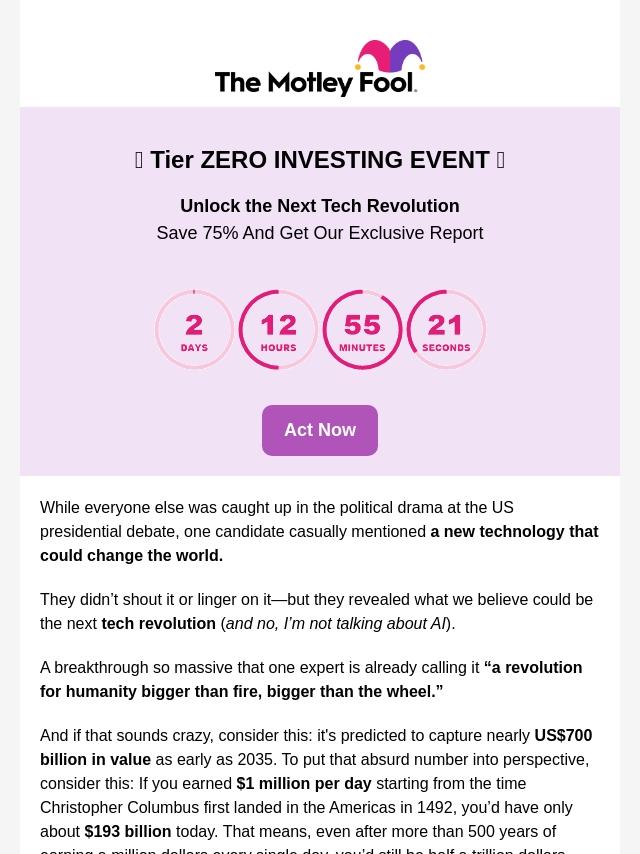Viewport: 640px width, 854px height.
Task: Click the Tier ZERO INVESTING EVENT headline
Action: (x=320, y=160)
